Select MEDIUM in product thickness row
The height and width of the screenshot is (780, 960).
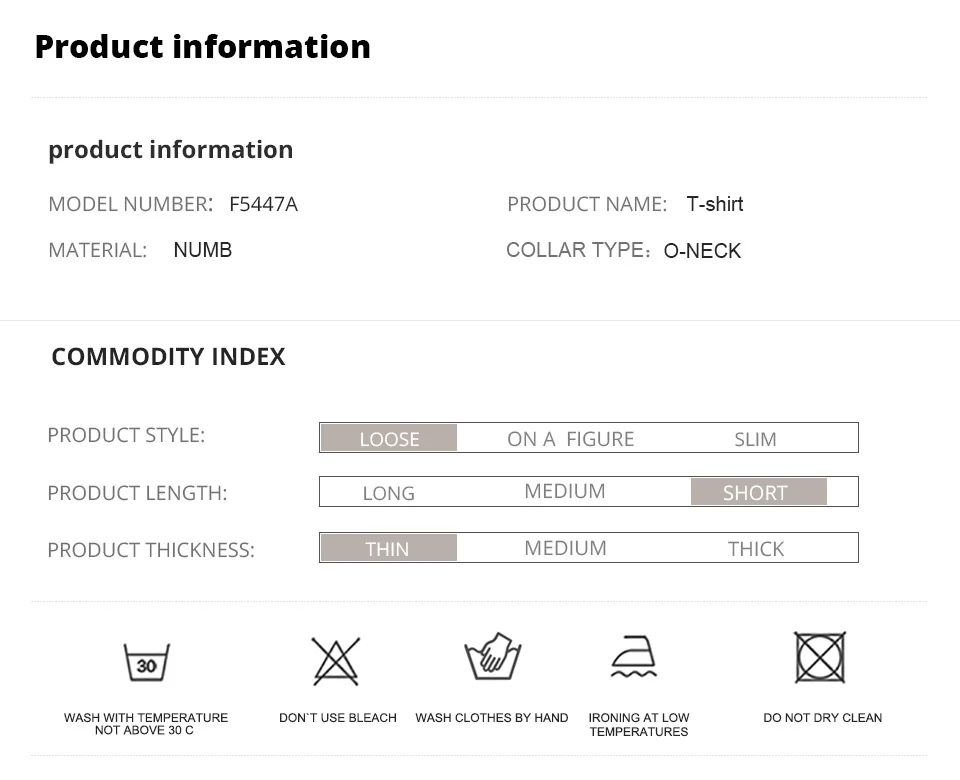coord(565,548)
